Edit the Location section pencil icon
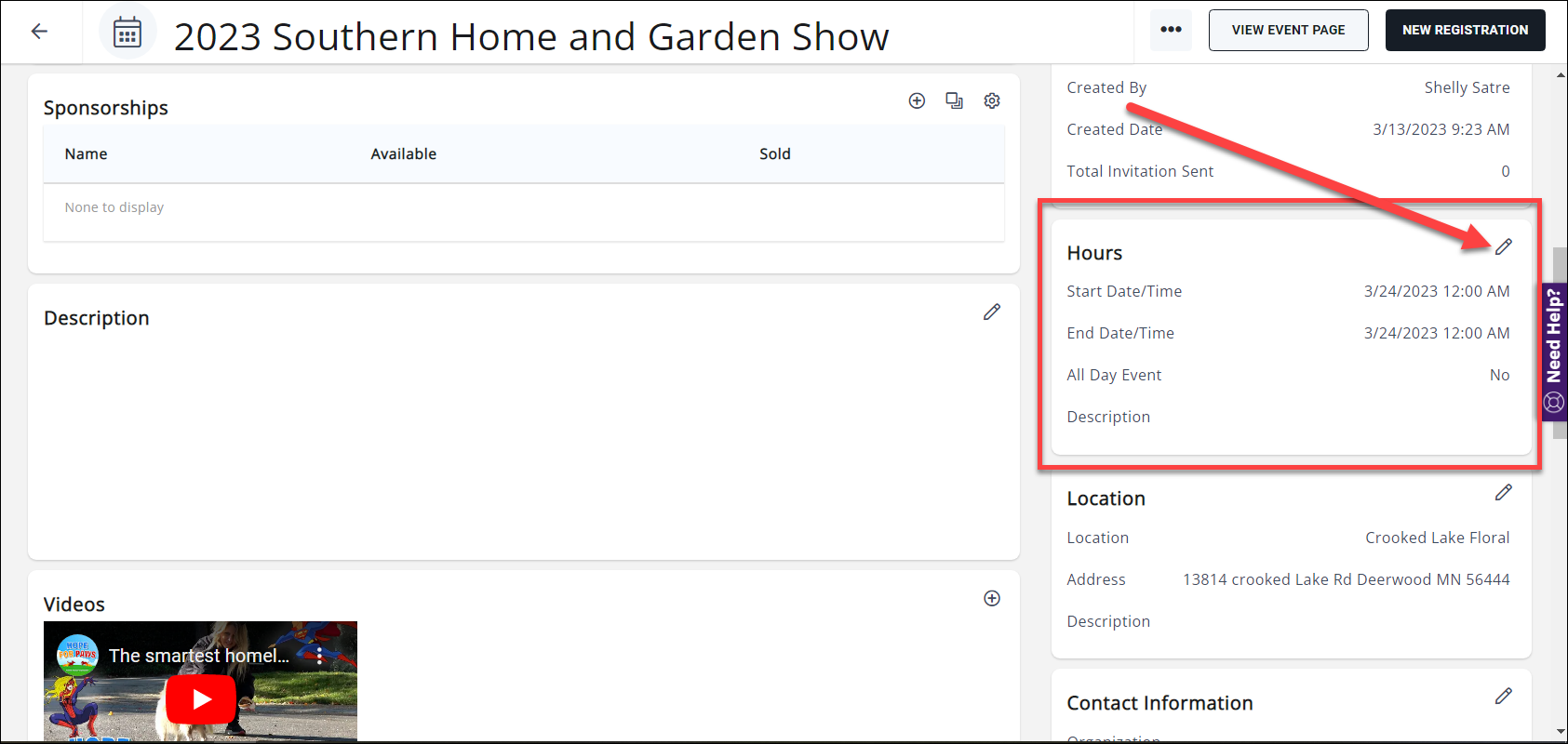 click(x=1504, y=493)
